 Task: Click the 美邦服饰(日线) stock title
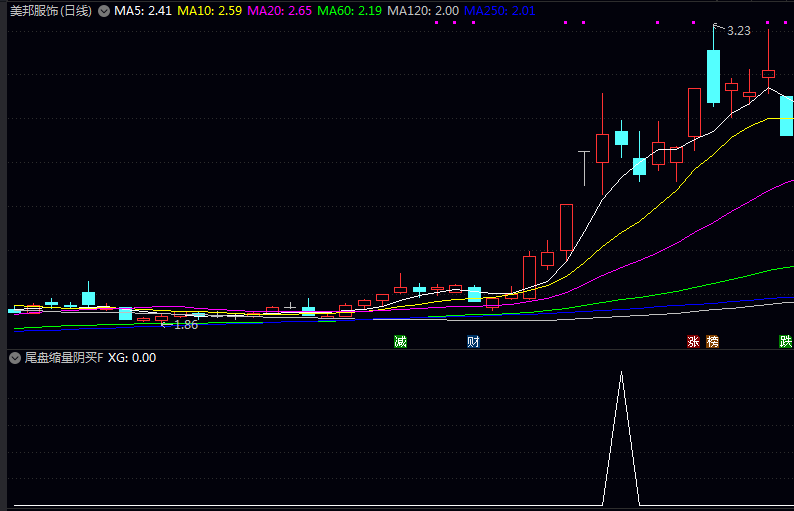pyautogui.click(x=50, y=11)
